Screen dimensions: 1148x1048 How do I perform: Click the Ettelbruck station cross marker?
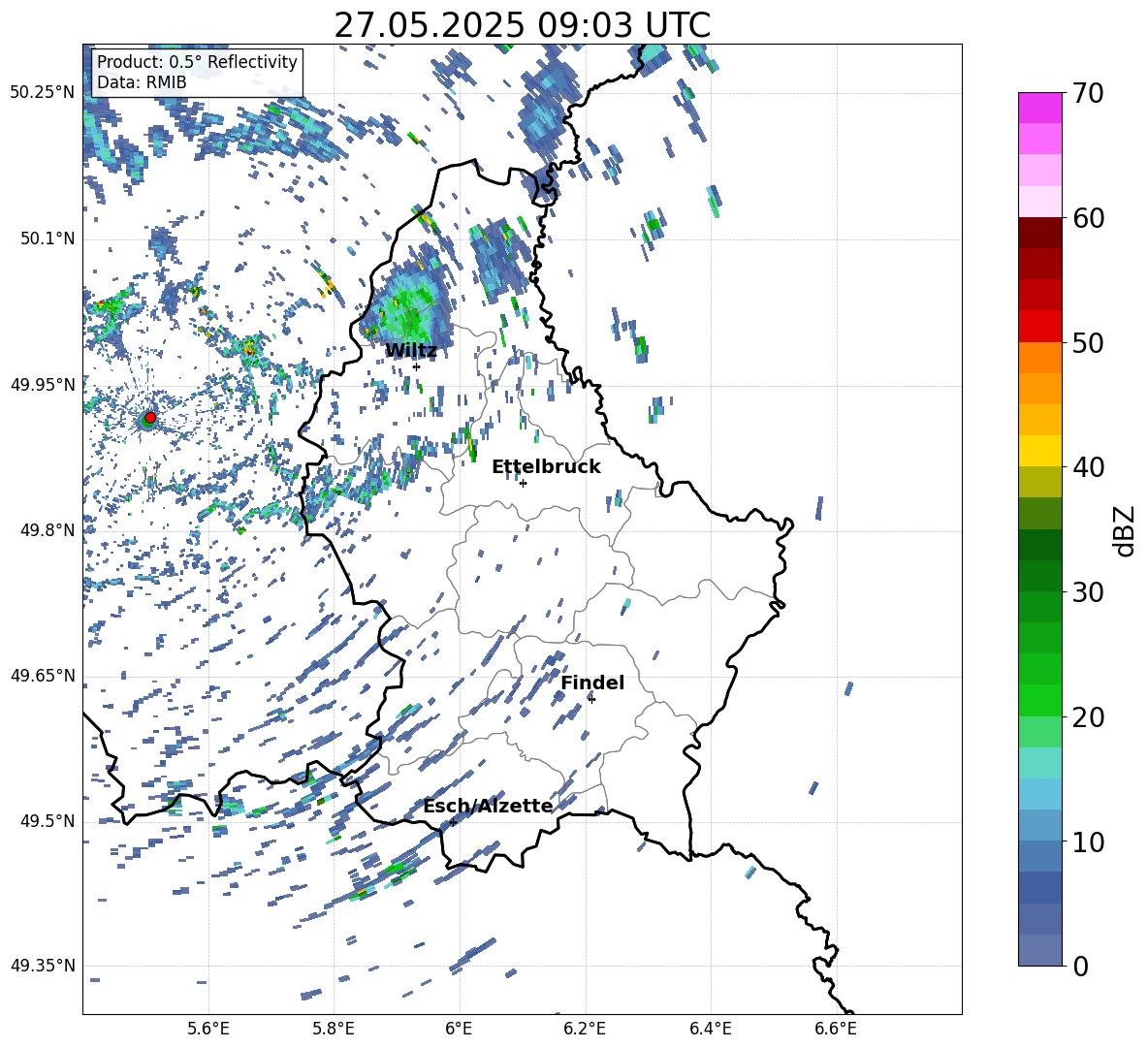(523, 483)
